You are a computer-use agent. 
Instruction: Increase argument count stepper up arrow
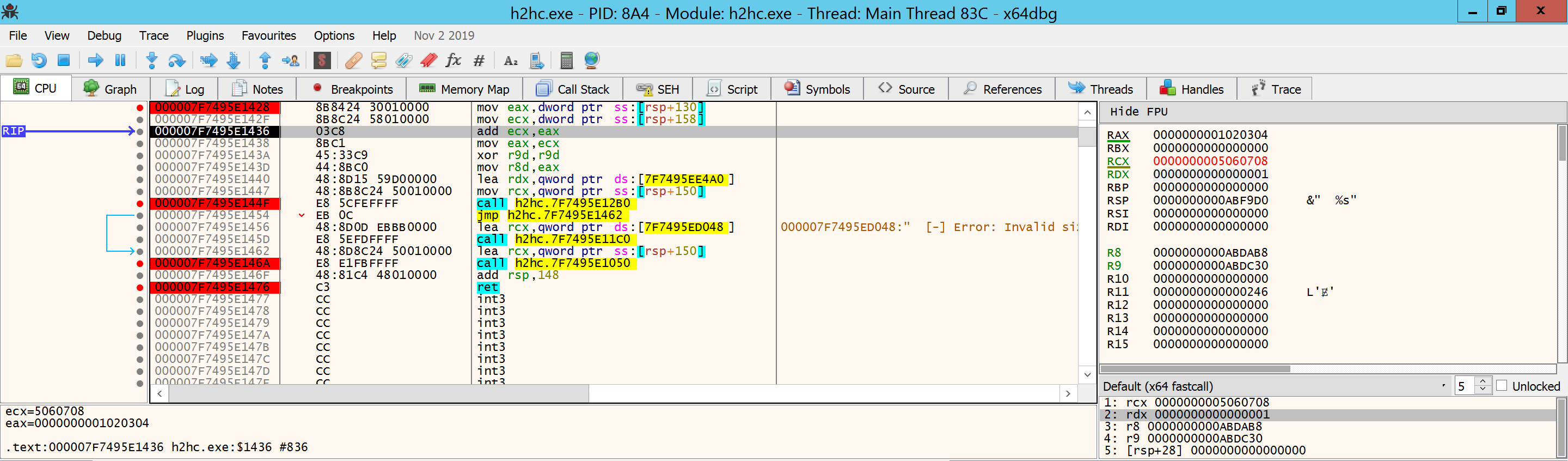[x=1483, y=382]
